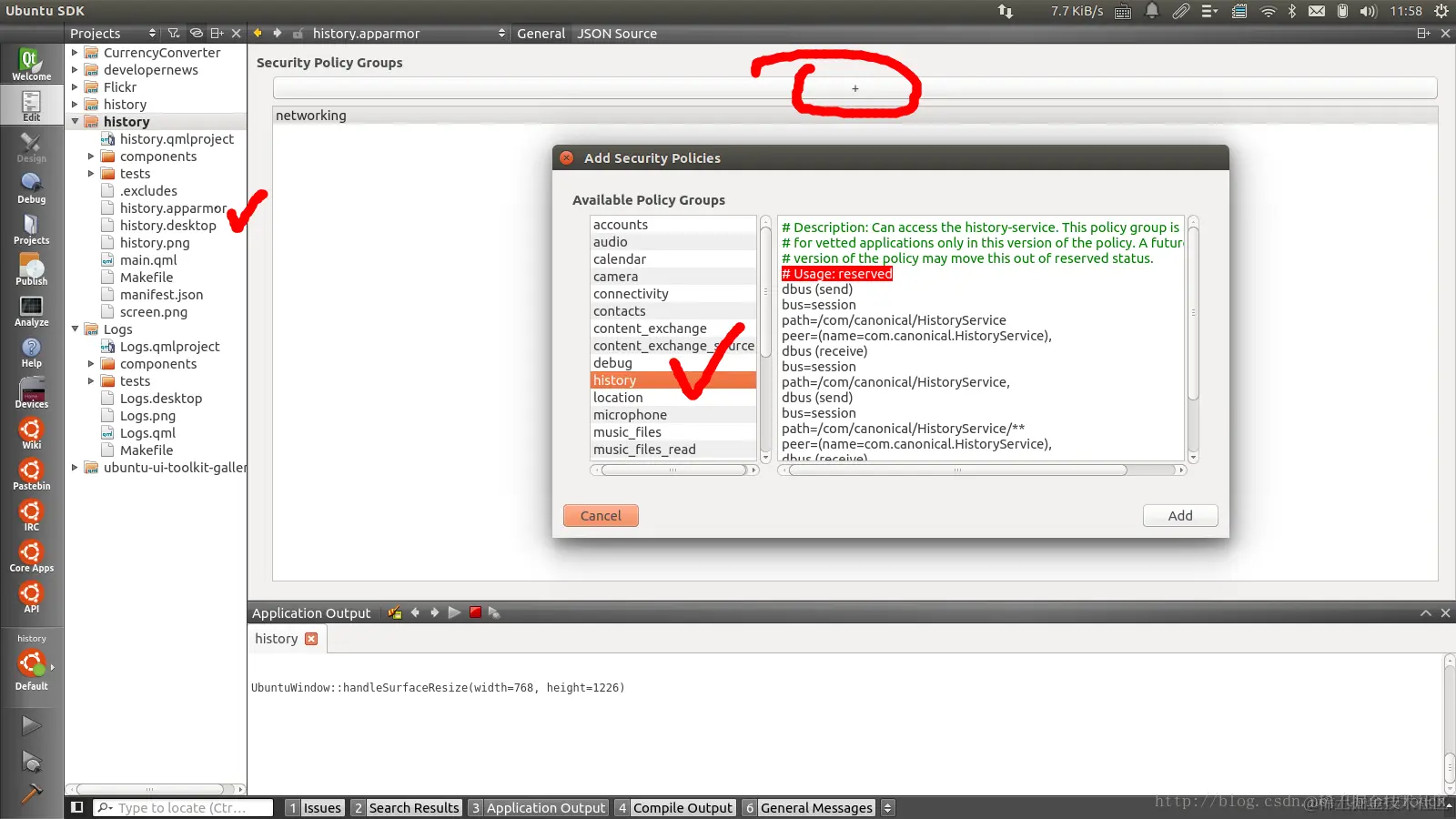
Task: Expand the CurrencyConverter project
Action: point(75,53)
